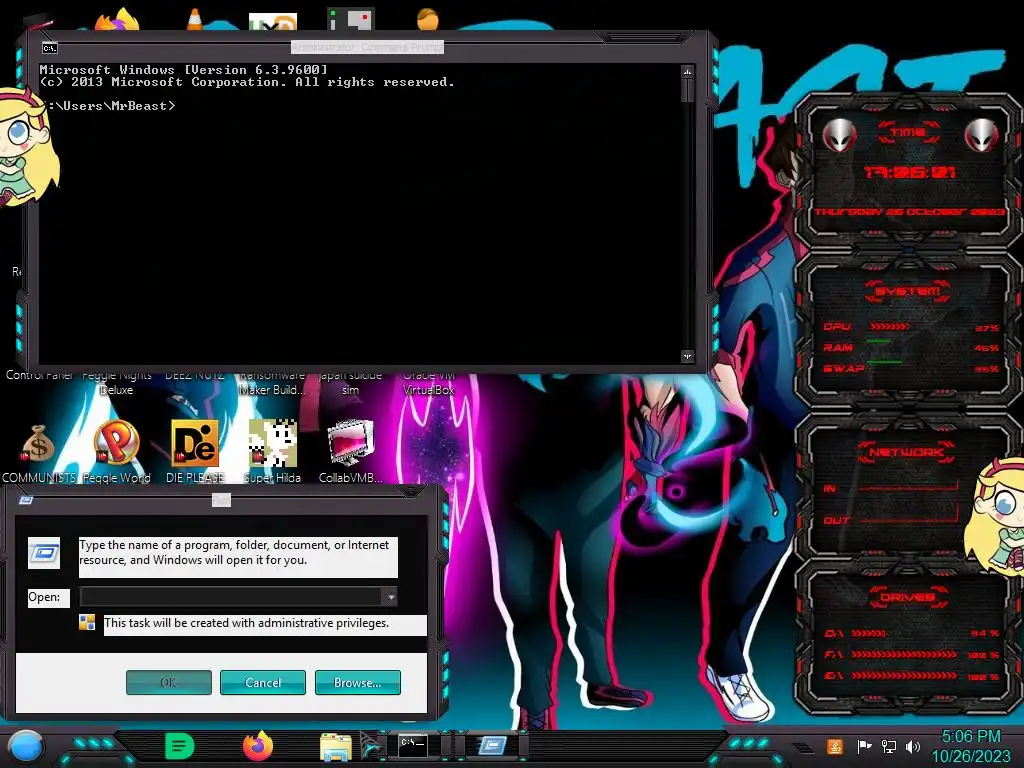Open the Start orb button
1024x768 pixels.
(x=26, y=746)
